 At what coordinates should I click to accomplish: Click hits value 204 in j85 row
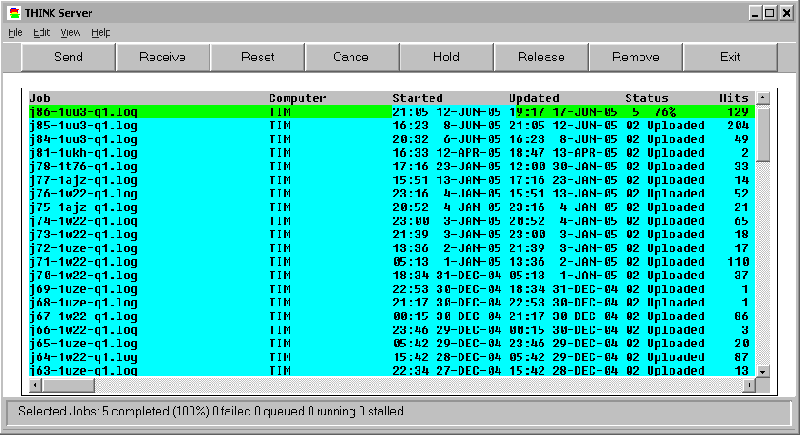tap(738, 125)
